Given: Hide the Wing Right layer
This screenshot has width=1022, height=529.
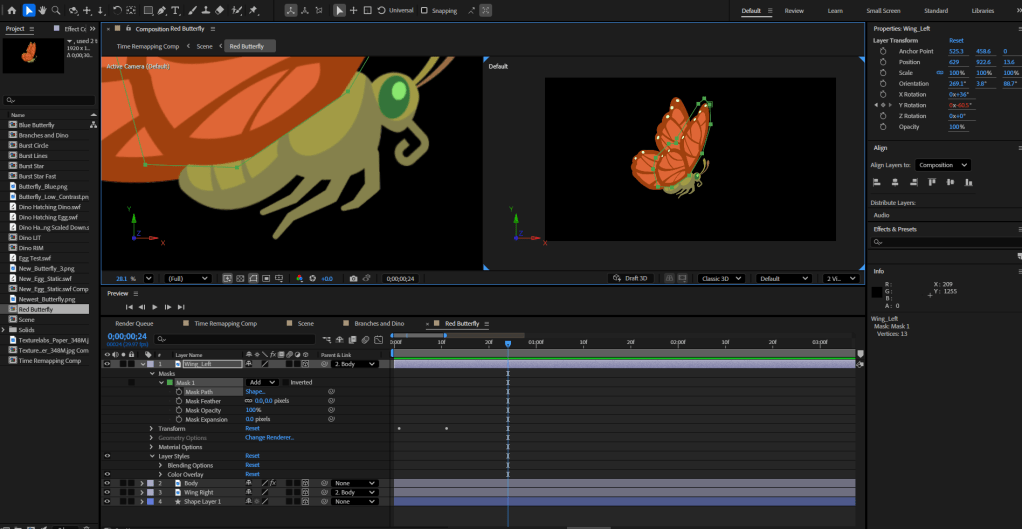Looking at the screenshot, I should pos(107,493).
